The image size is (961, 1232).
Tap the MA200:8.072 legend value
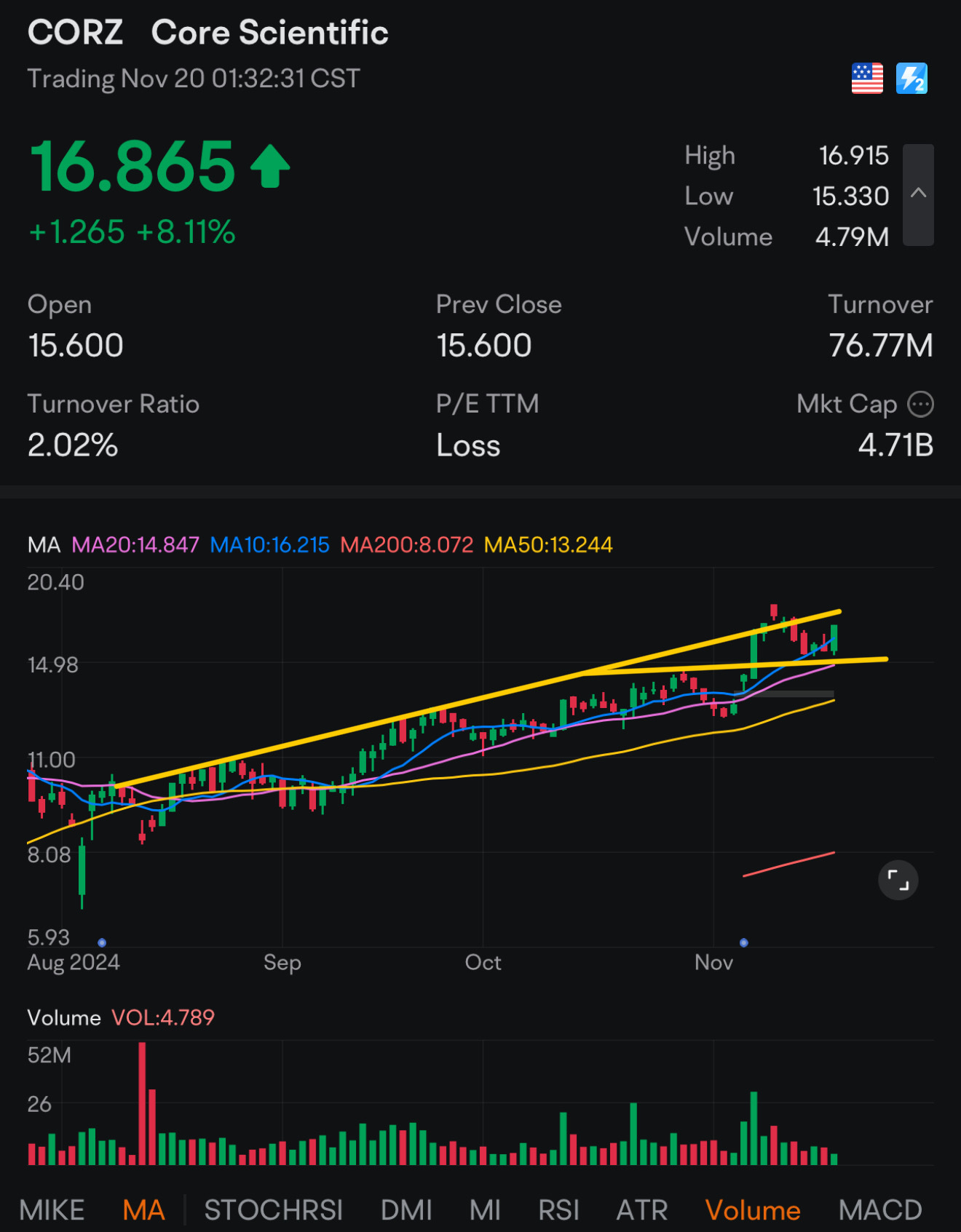406,544
